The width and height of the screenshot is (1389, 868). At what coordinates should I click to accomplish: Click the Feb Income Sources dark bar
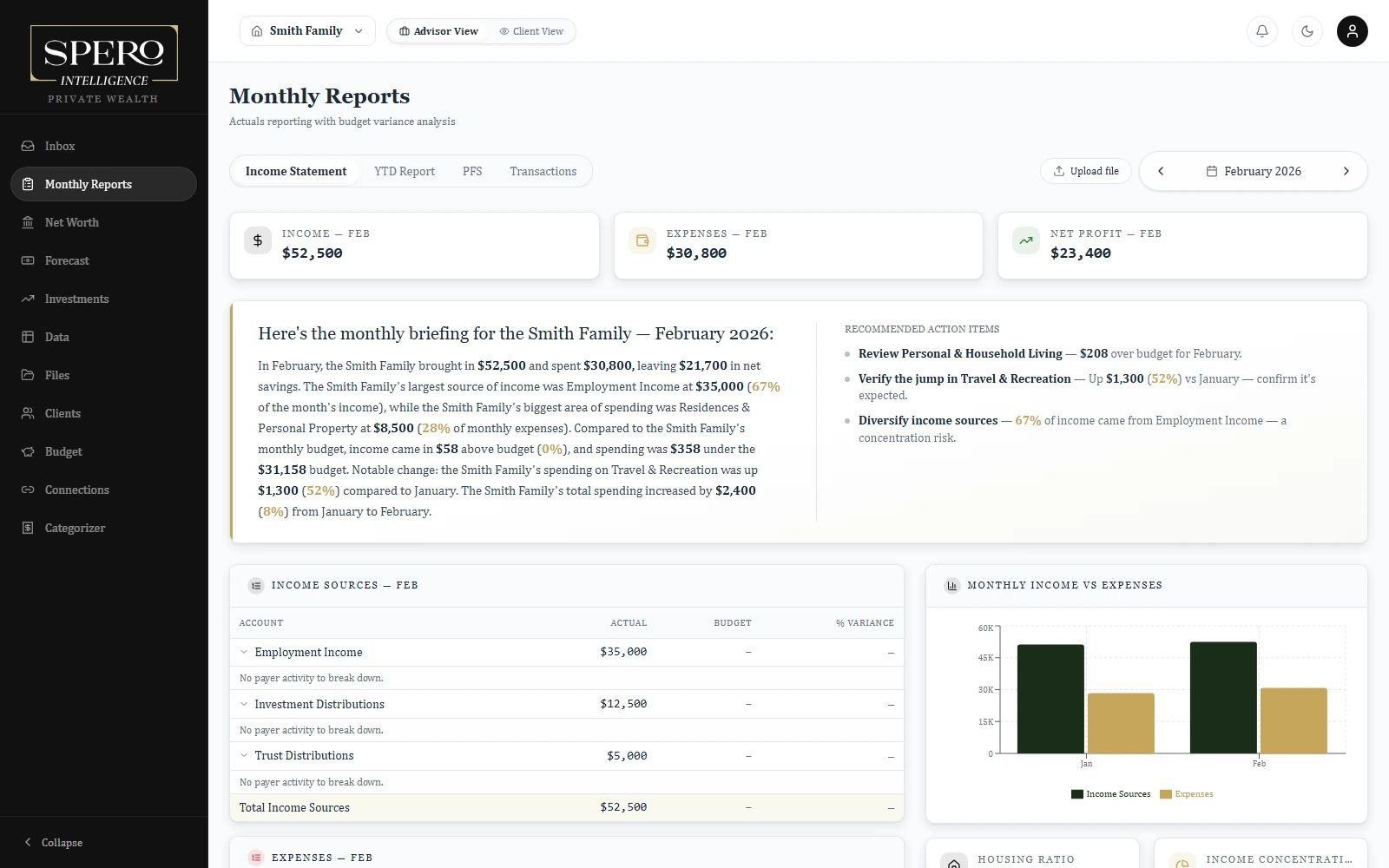pyautogui.click(x=1223, y=698)
